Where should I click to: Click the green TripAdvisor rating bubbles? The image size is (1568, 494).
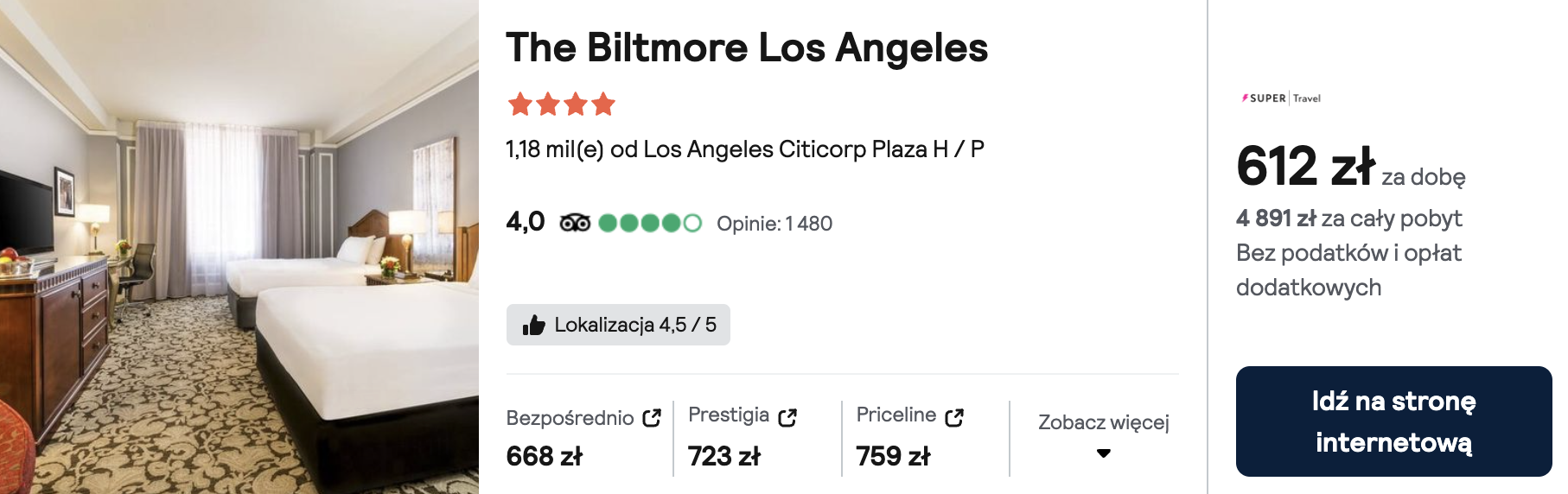click(650, 223)
